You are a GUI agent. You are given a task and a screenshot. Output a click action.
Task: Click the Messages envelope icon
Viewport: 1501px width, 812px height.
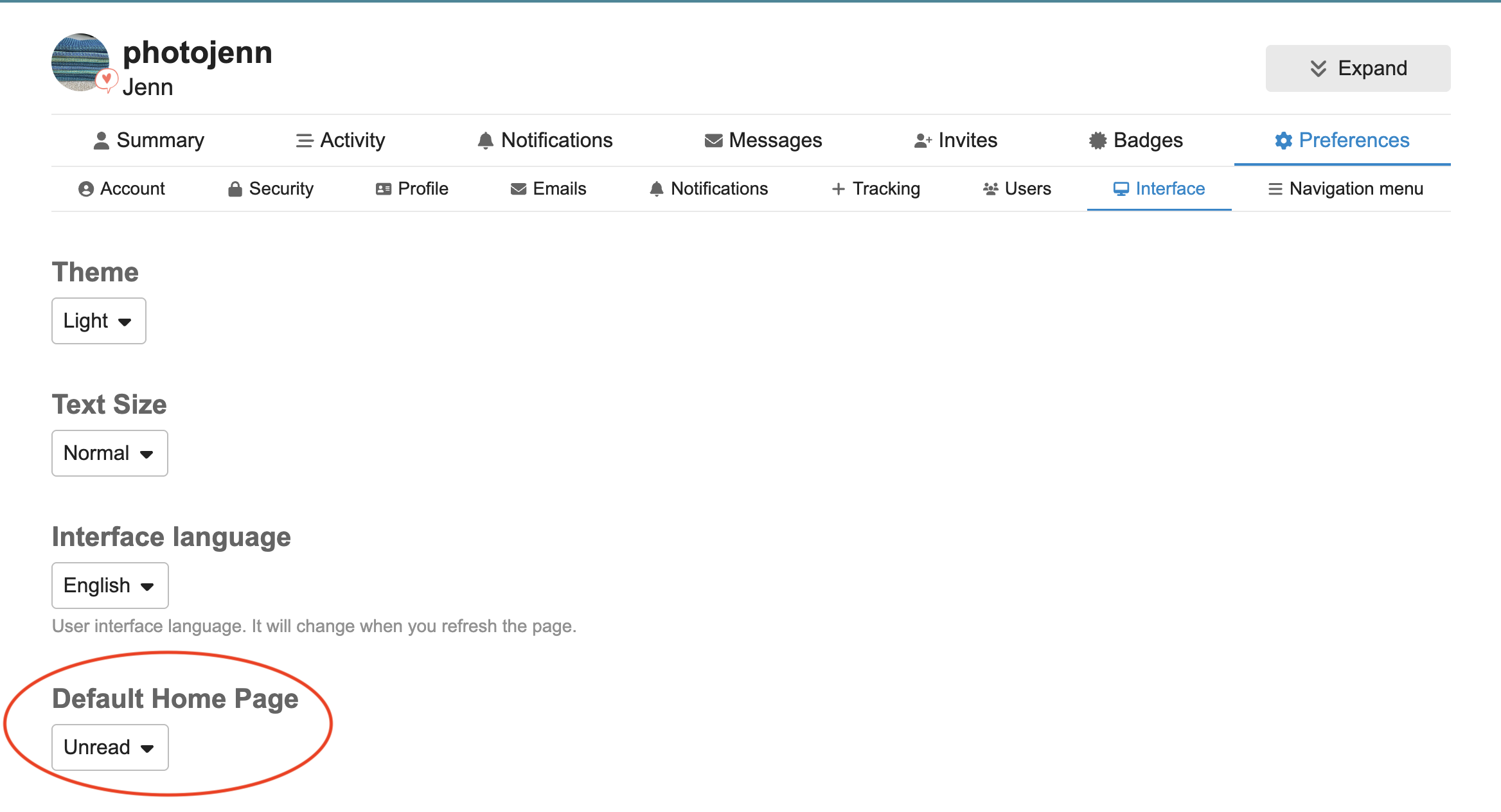pyautogui.click(x=713, y=141)
